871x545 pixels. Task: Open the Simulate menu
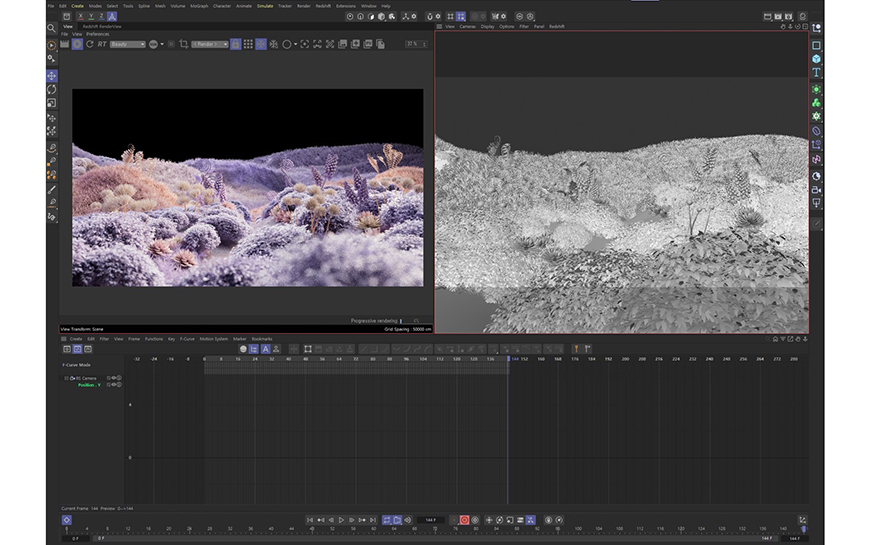[265, 6]
